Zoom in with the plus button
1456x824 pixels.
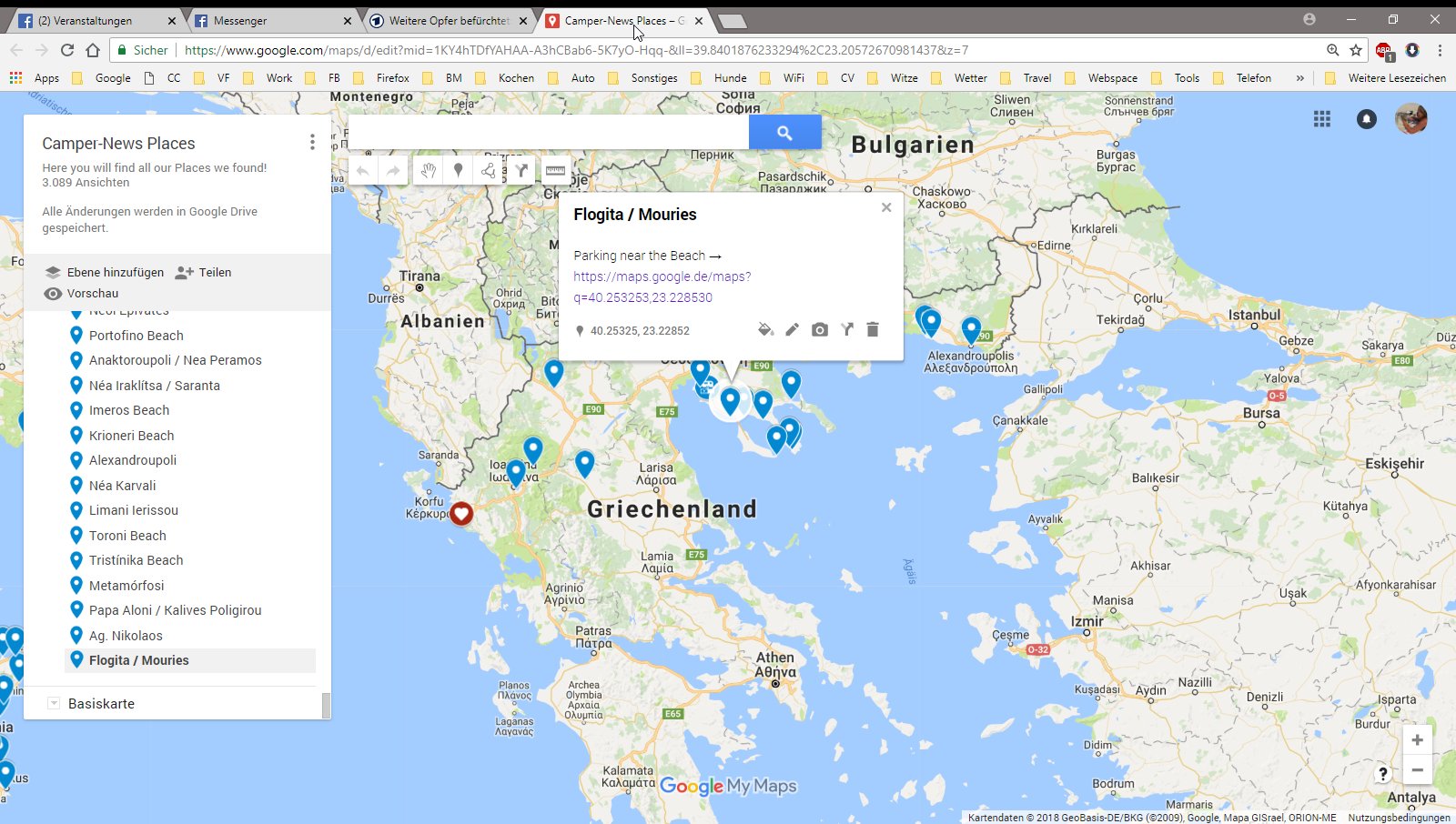[1417, 740]
